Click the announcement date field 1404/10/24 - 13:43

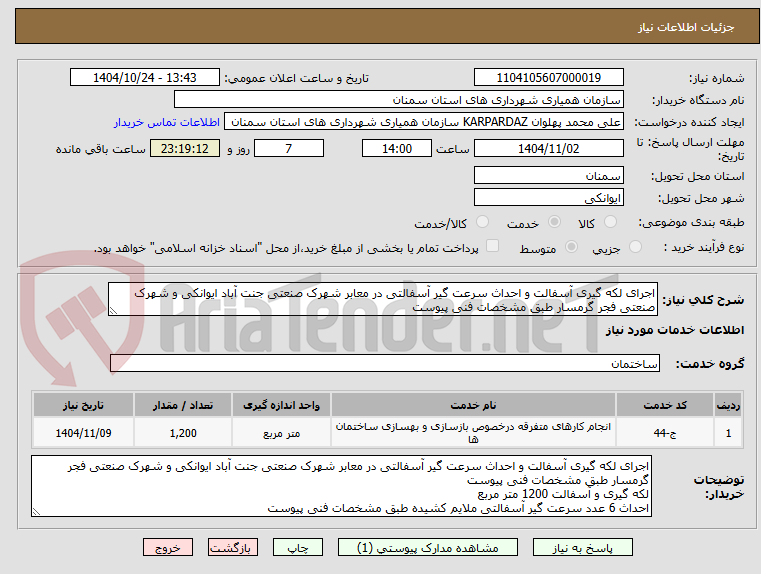point(145,78)
